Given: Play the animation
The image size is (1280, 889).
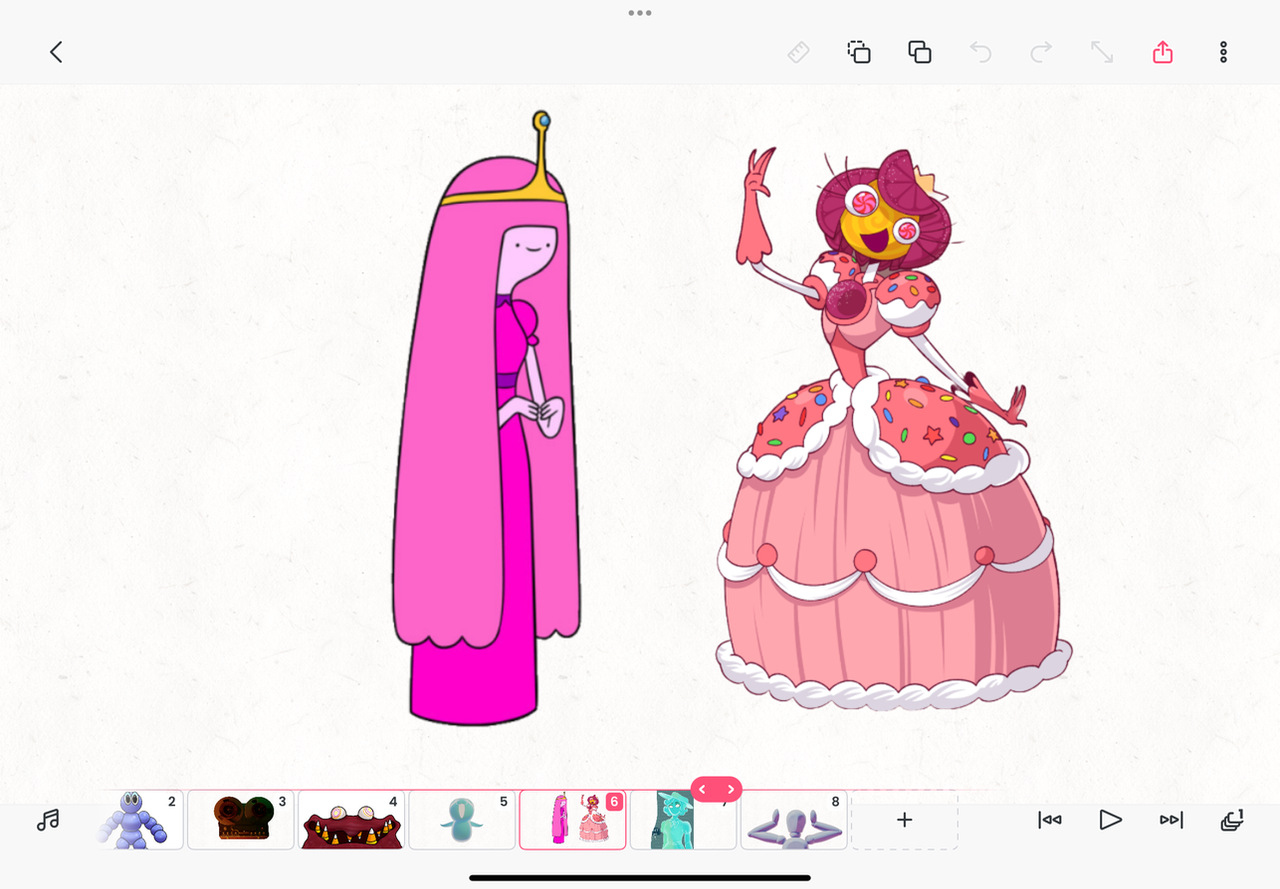Looking at the screenshot, I should coord(1110,820).
